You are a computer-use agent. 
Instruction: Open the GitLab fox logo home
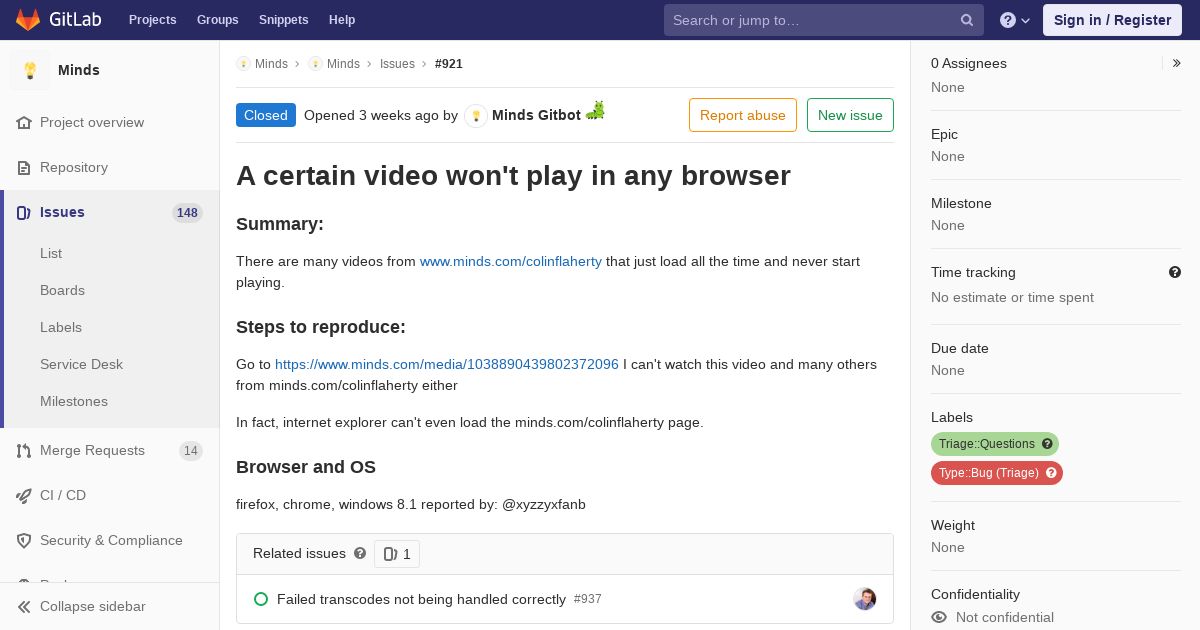tap(28, 19)
